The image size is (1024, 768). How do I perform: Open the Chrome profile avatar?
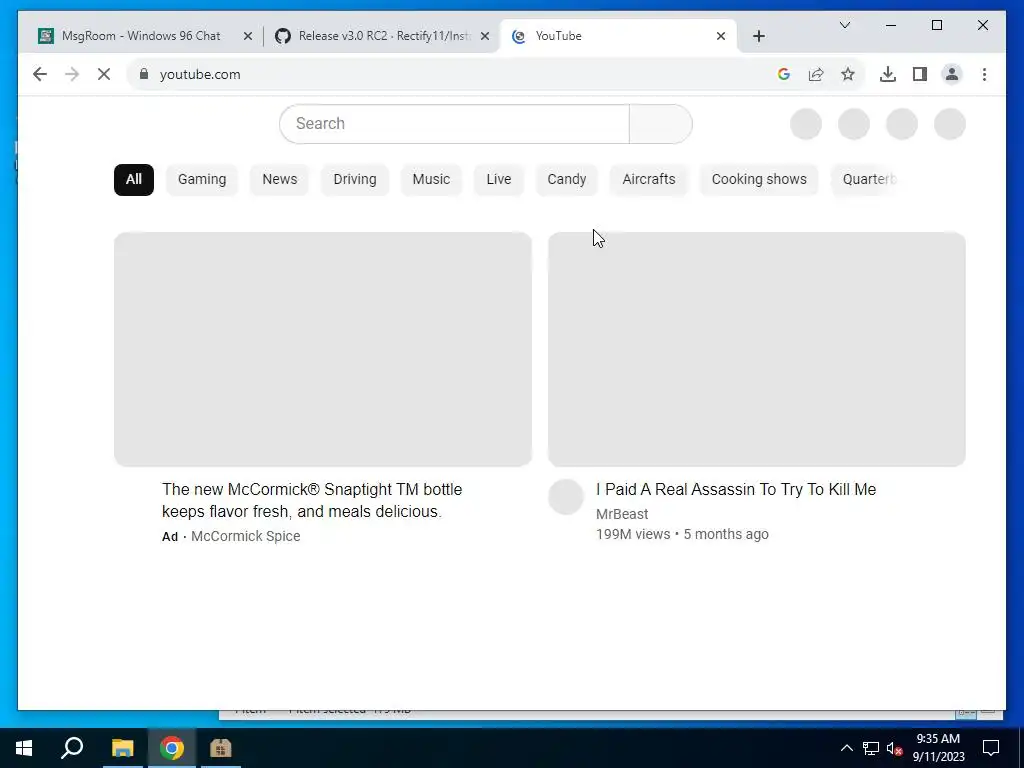click(952, 74)
